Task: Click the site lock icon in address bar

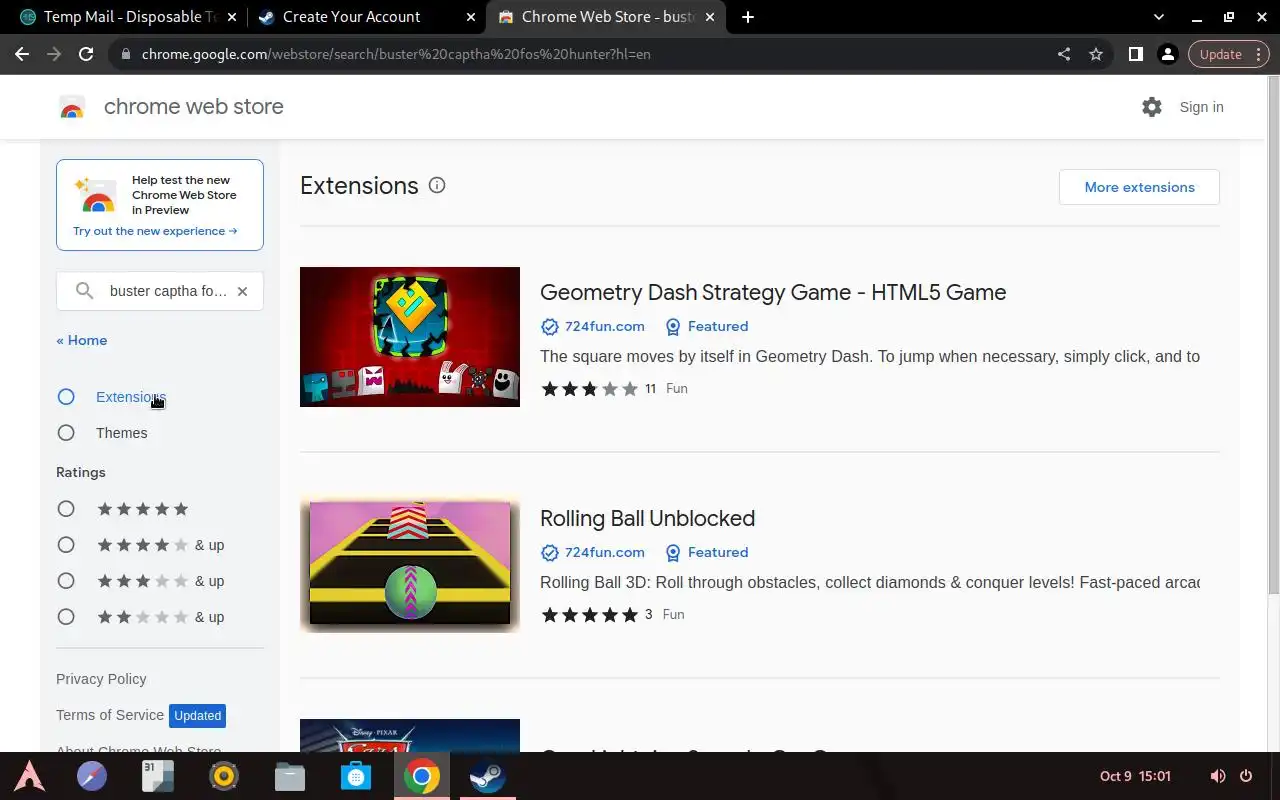Action: pyautogui.click(x=126, y=54)
